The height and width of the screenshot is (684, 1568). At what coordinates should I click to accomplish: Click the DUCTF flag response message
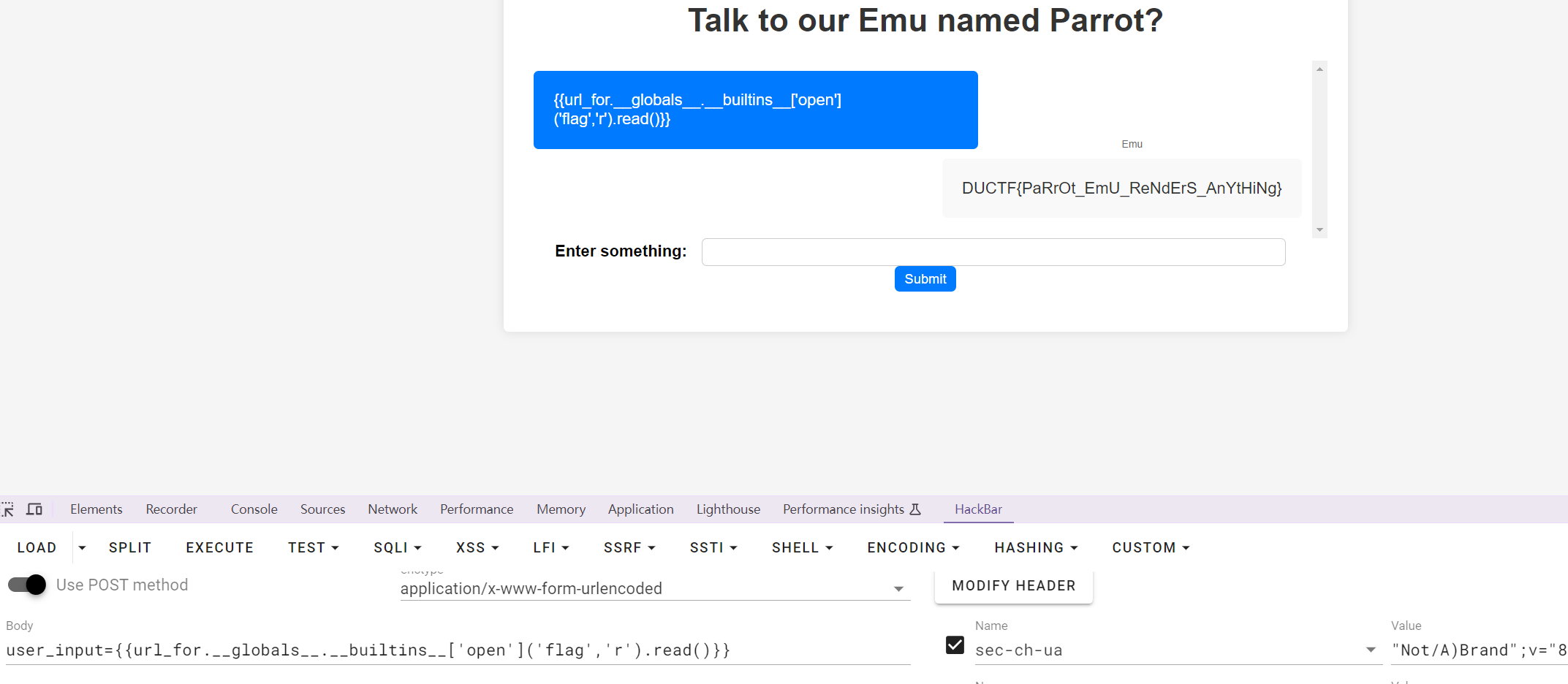1121,188
